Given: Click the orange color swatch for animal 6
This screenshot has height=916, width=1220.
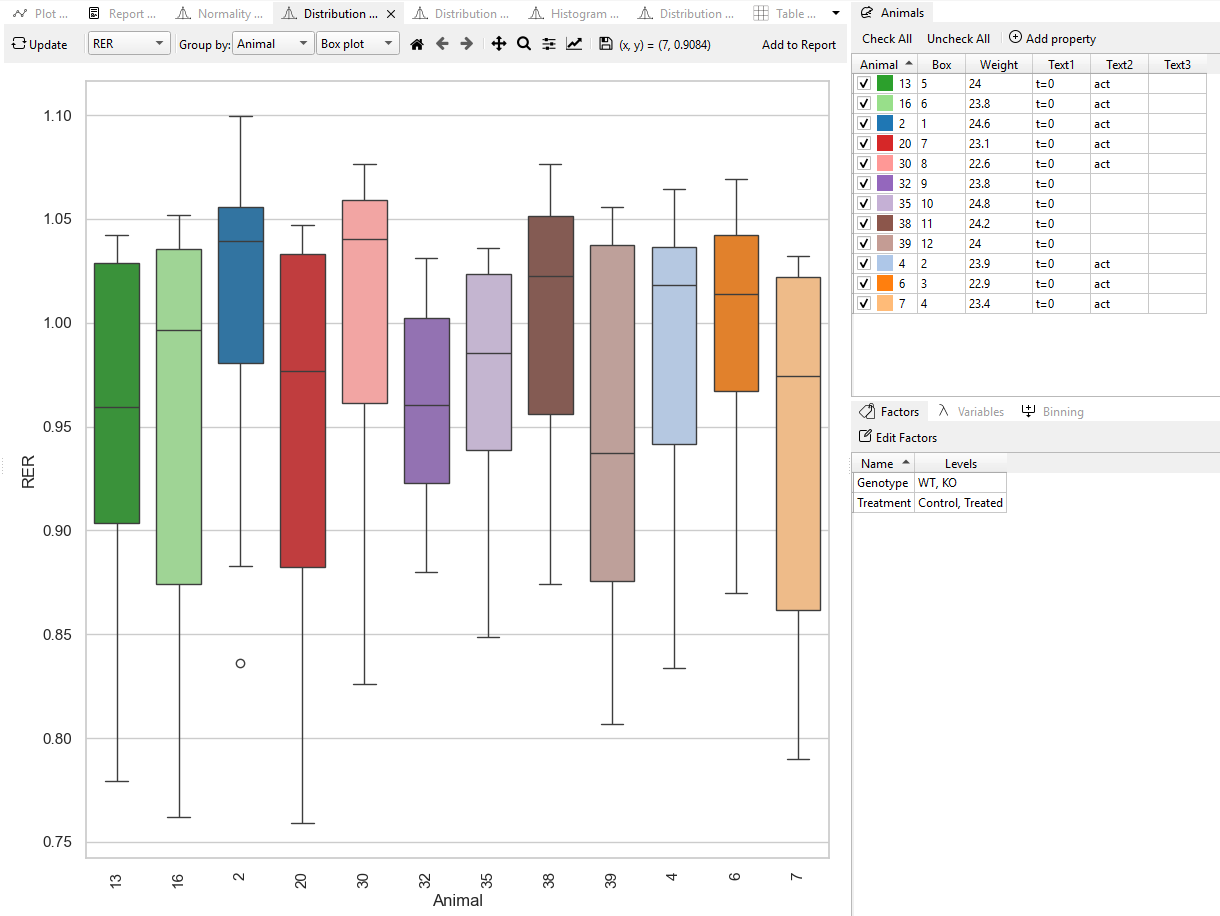Looking at the screenshot, I should click(x=885, y=283).
